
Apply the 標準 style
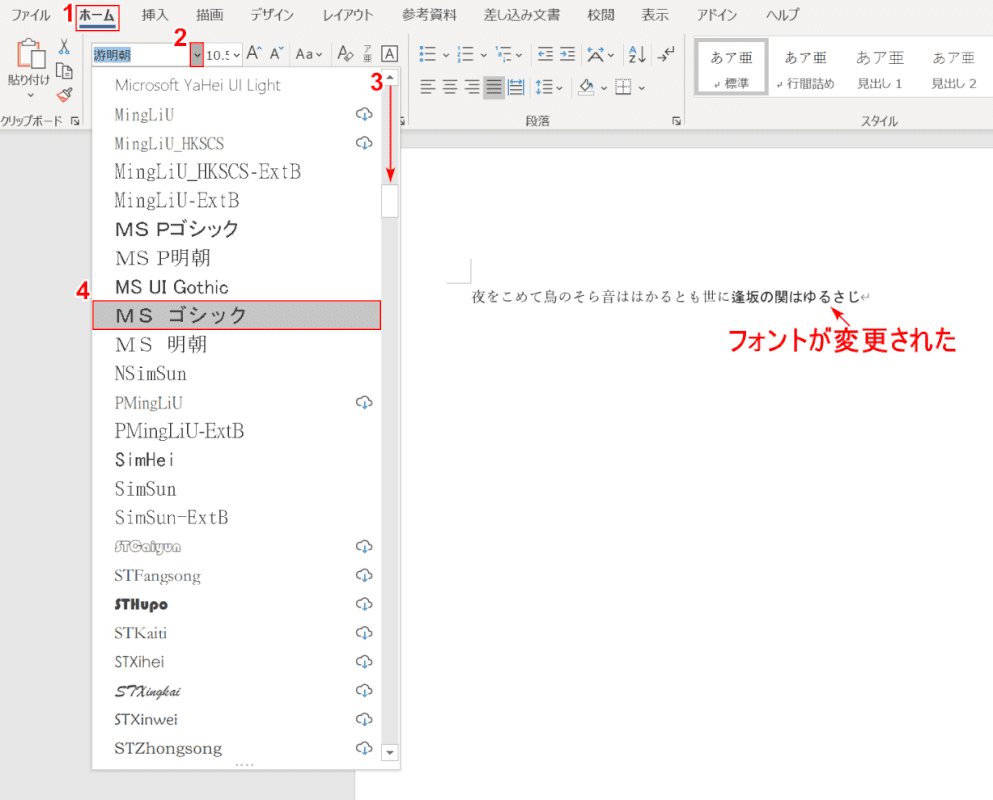click(731, 67)
